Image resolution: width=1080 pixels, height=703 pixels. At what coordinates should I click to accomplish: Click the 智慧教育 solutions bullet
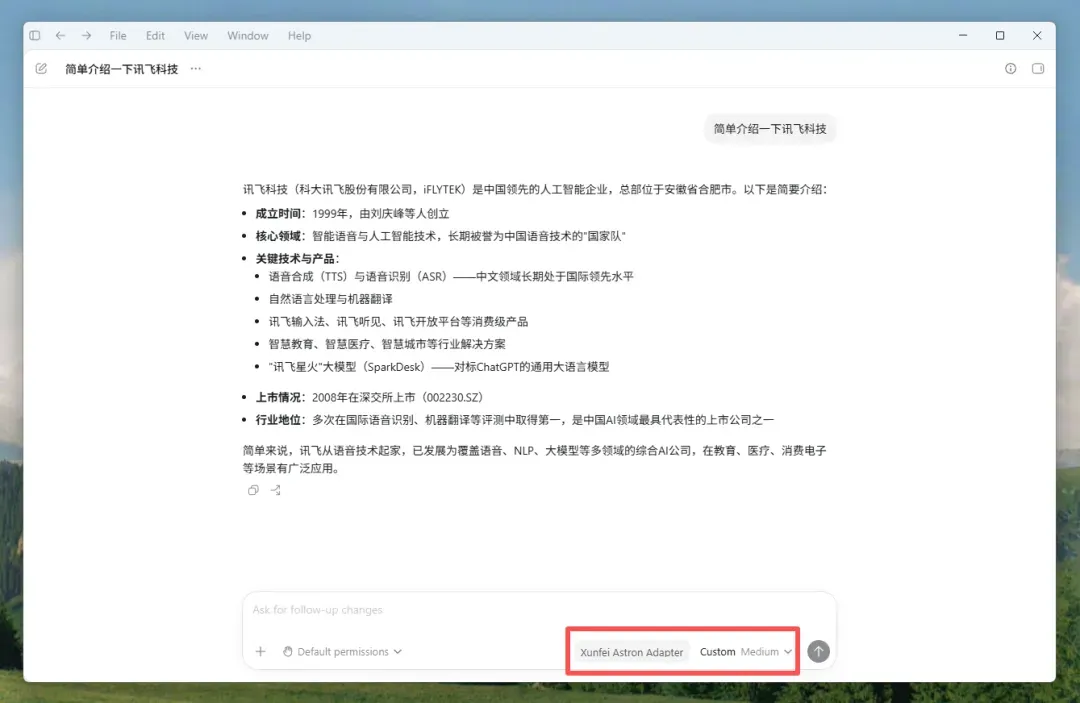(x=387, y=344)
